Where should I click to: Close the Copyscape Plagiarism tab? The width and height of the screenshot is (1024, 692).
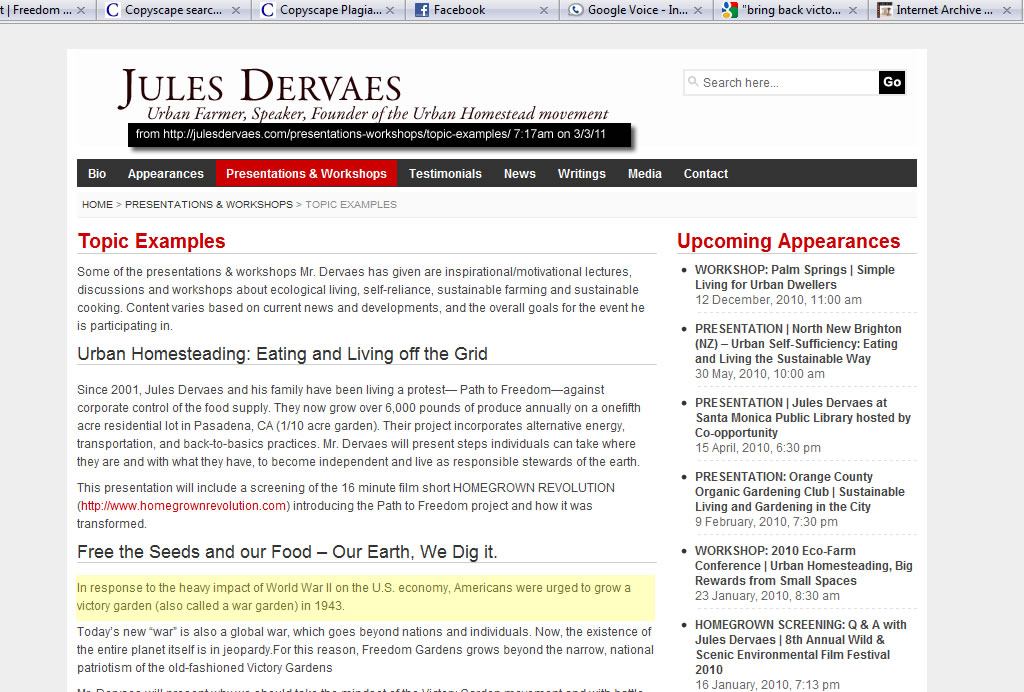coord(390,10)
